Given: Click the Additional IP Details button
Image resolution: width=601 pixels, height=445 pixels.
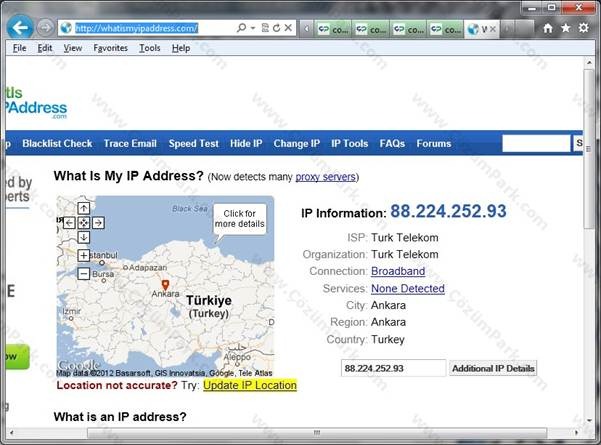Looking at the screenshot, I should (493, 368).
